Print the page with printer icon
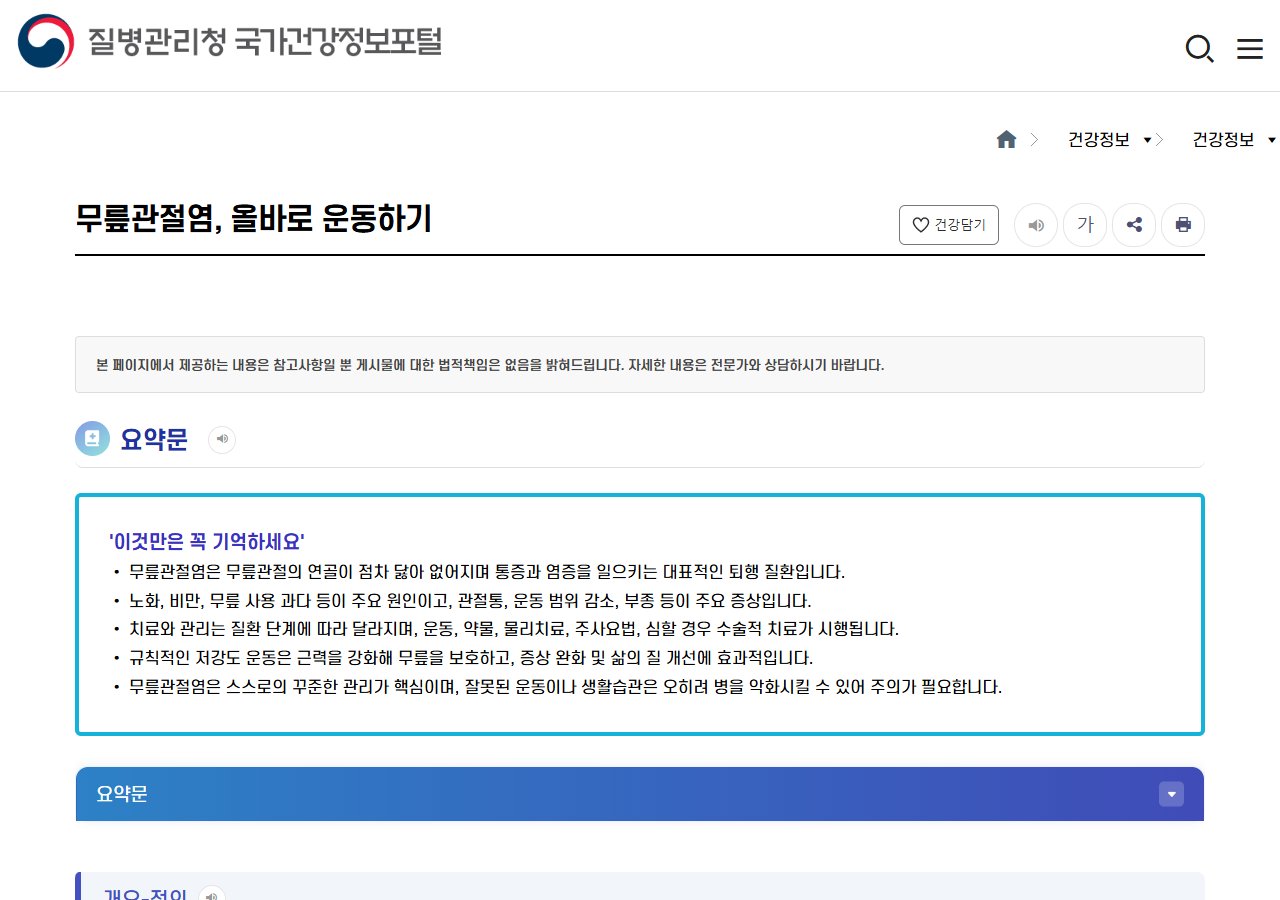Viewport: 1280px width, 900px height. (1183, 225)
